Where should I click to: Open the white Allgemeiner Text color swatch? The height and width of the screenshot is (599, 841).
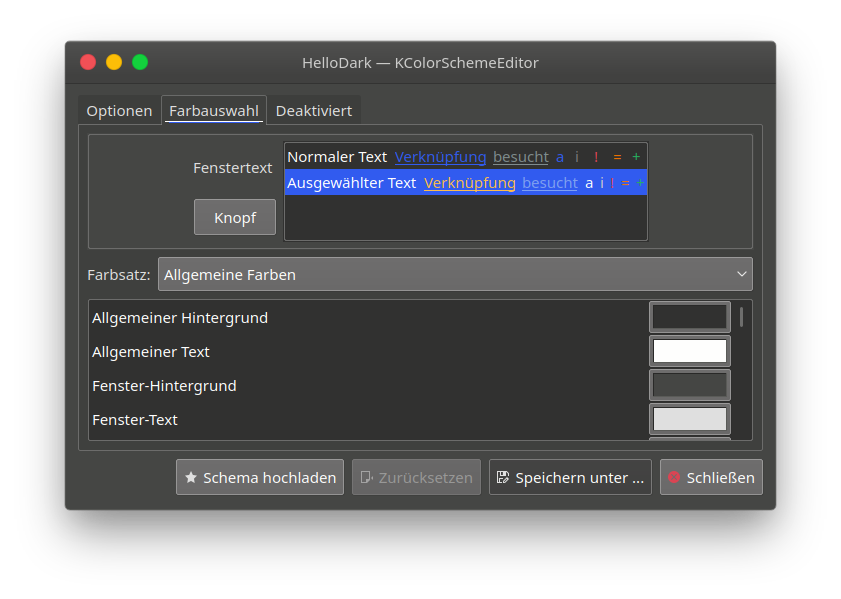click(x=690, y=351)
